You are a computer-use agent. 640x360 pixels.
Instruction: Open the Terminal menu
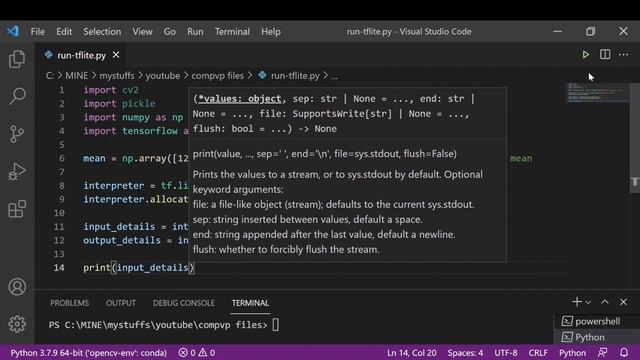[x=232, y=32]
